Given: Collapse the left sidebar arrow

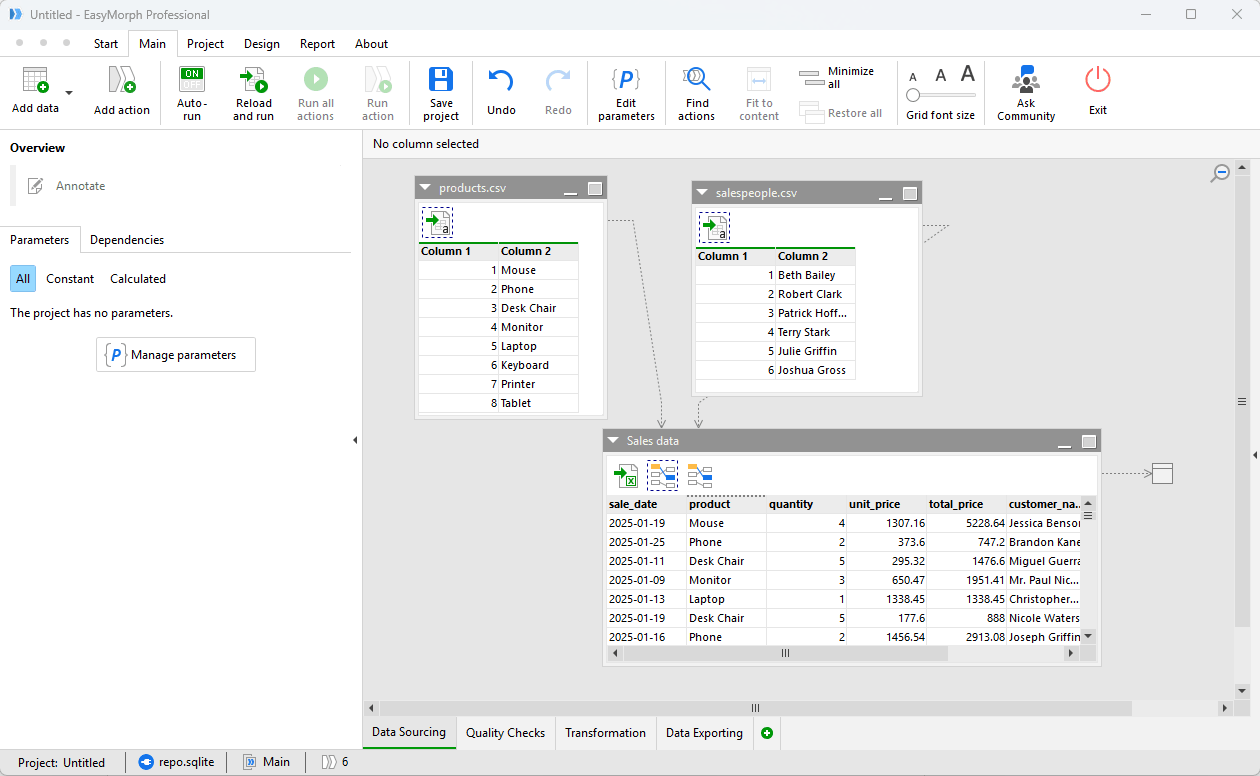Looking at the screenshot, I should click(355, 440).
